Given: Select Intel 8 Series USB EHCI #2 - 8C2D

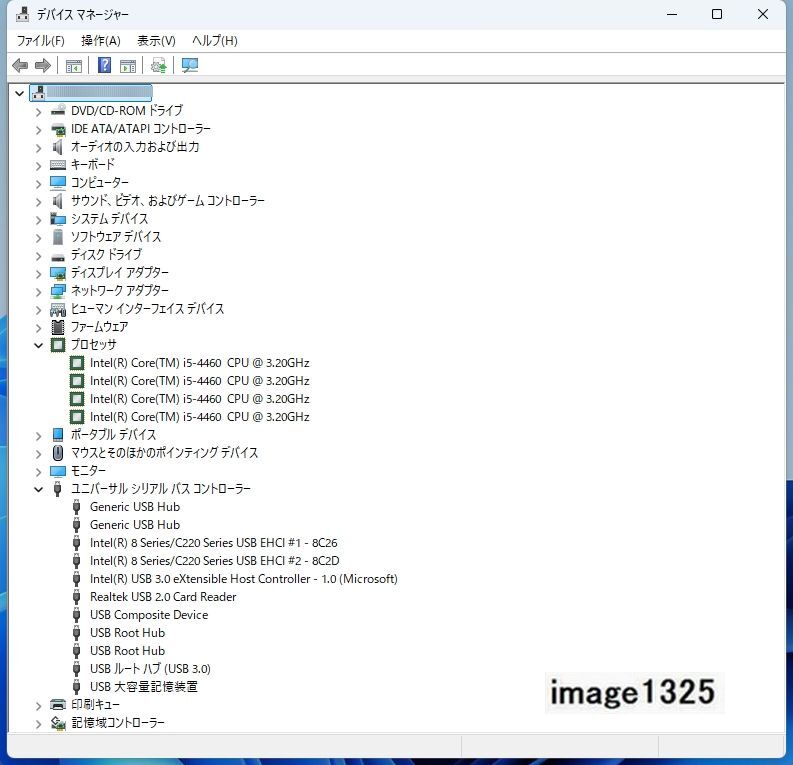Looking at the screenshot, I should click(214, 561).
